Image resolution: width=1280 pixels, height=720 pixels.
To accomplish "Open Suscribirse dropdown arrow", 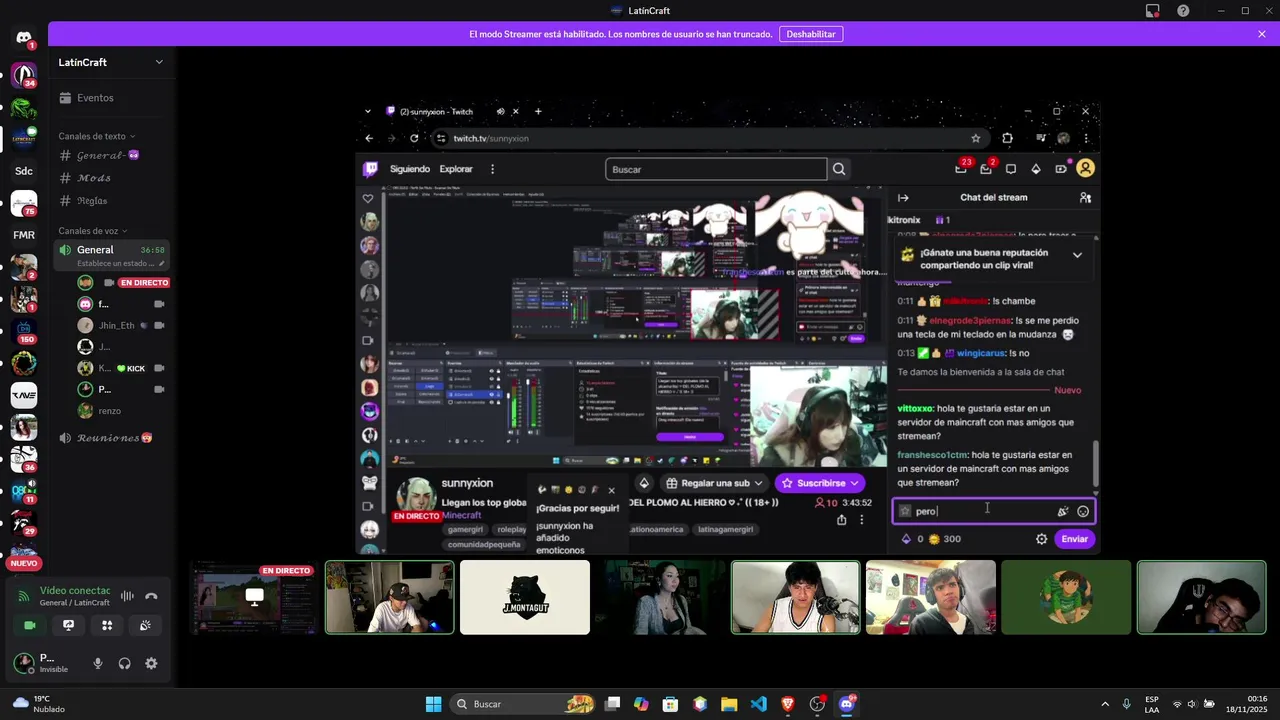I will click(x=854, y=483).
